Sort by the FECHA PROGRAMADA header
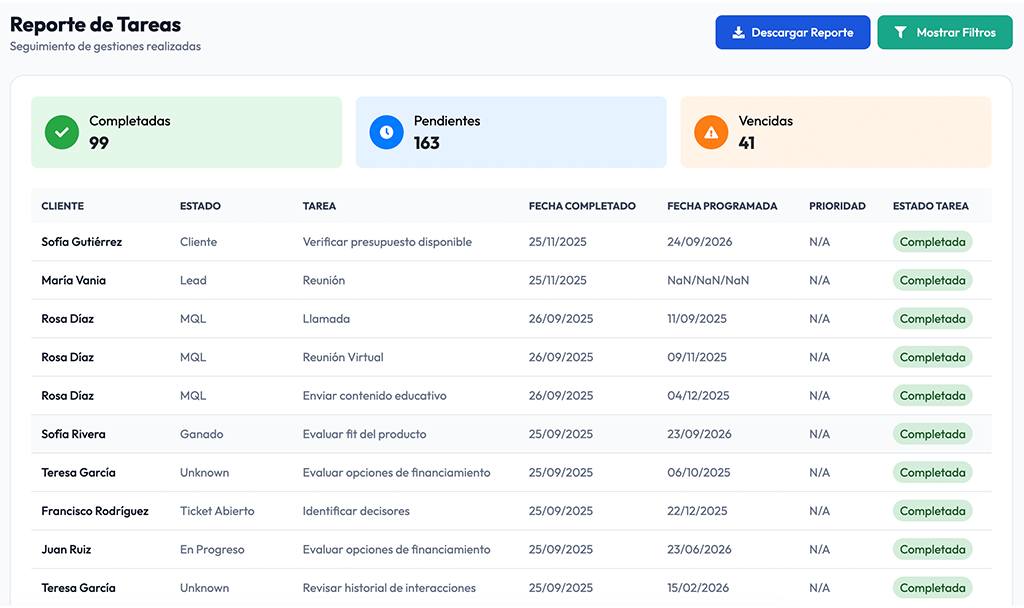1024x608 pixels. tap(722, 206)
